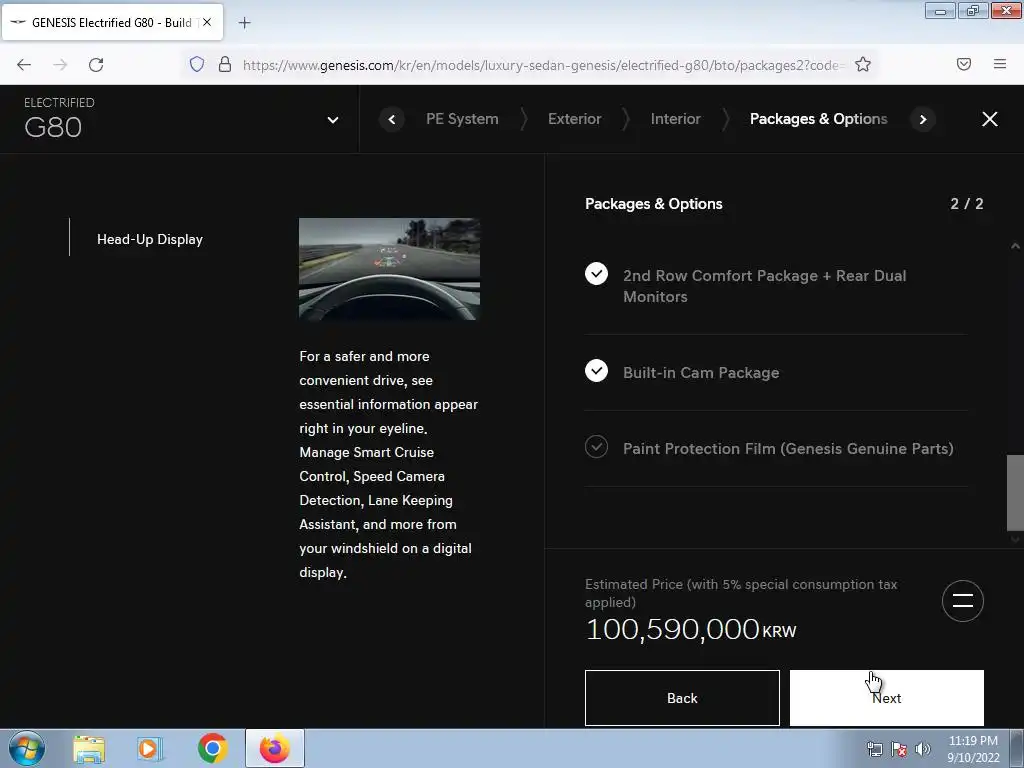
Task: Click the 2 / 2 page indicator
Action: click(967, 204)
